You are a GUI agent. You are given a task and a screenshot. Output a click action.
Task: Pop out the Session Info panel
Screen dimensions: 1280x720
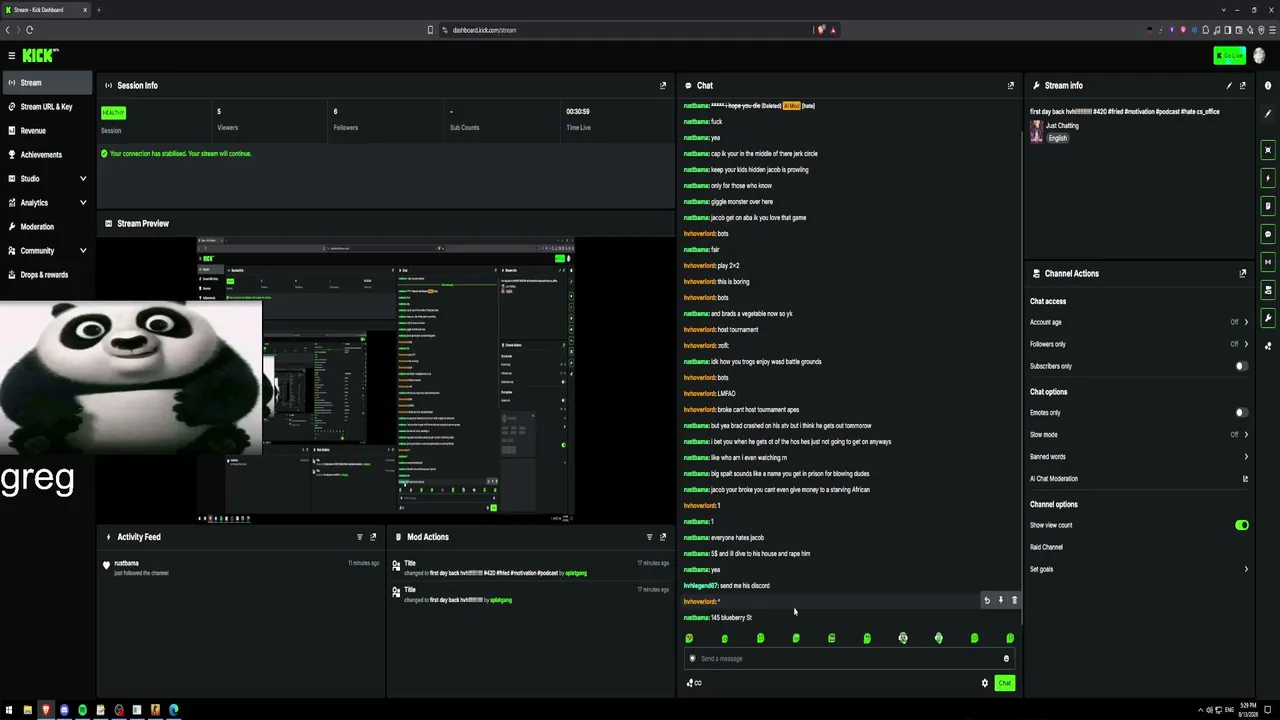(662, 86)
